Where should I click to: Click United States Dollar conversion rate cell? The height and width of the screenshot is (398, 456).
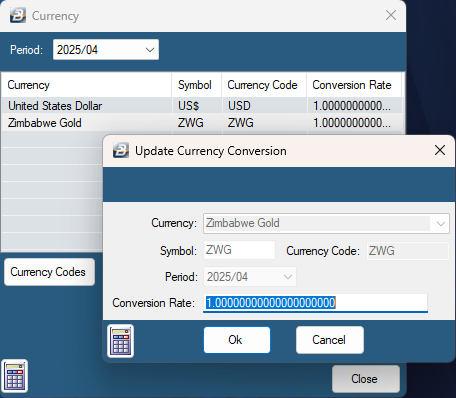coord(354,106)
